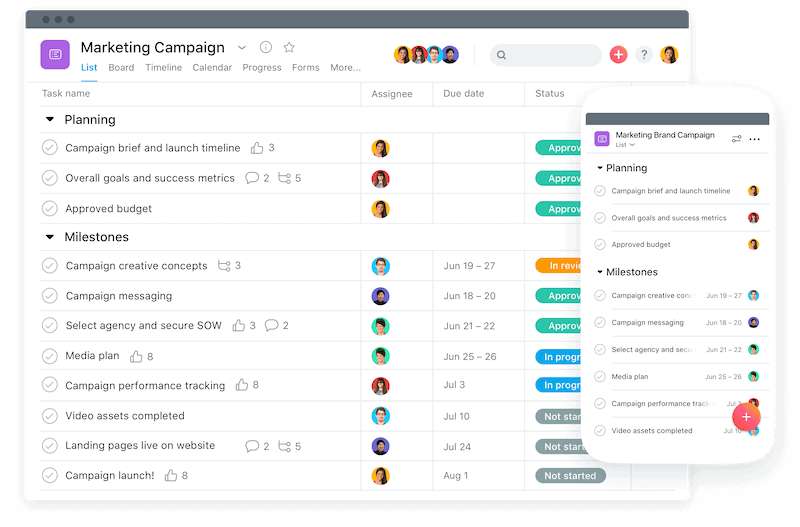Switch to the Board tab
The image size is (800, 527).
click(x=121, y=67)
